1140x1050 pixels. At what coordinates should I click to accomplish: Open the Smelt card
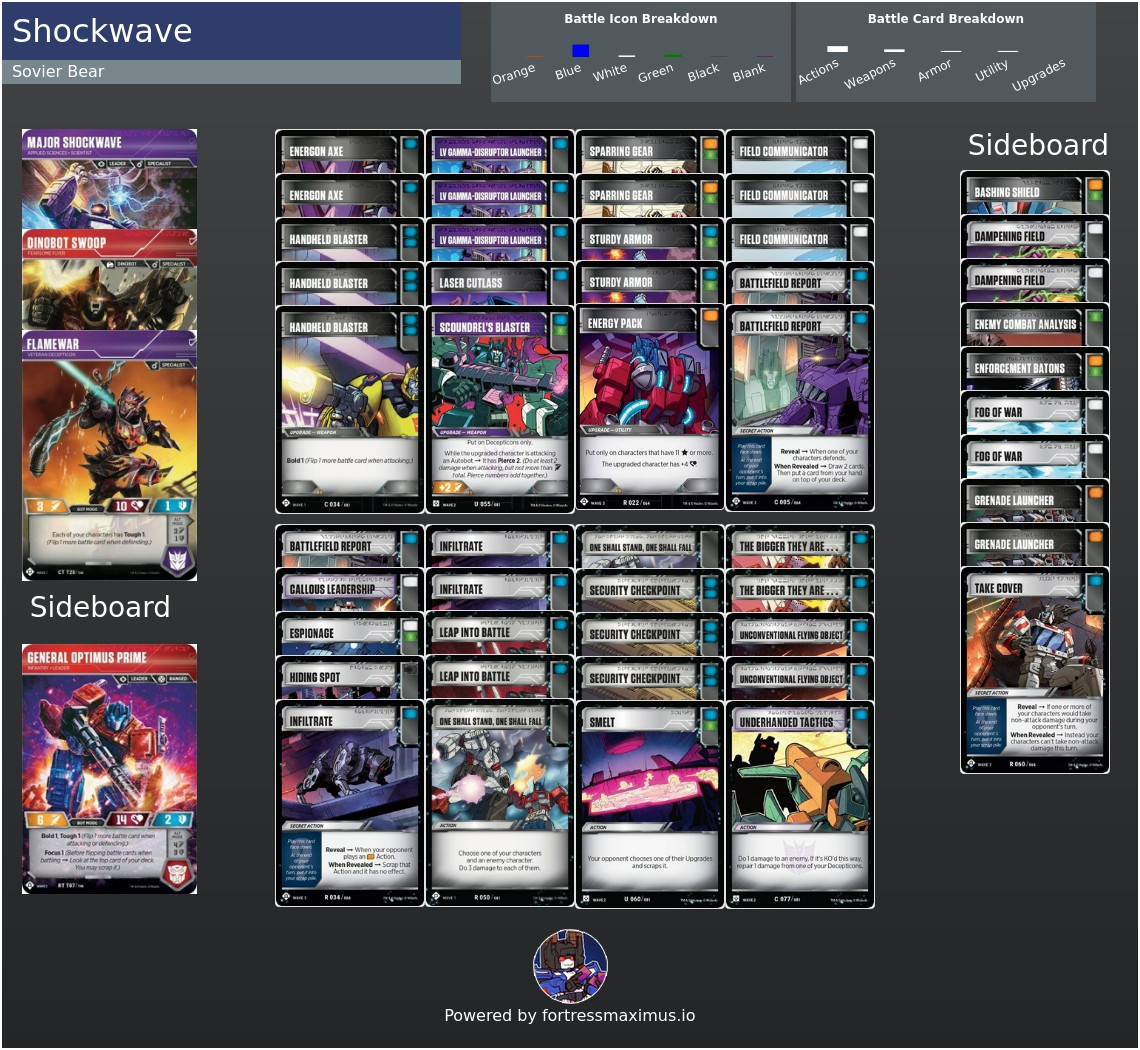tap(649, 804)
